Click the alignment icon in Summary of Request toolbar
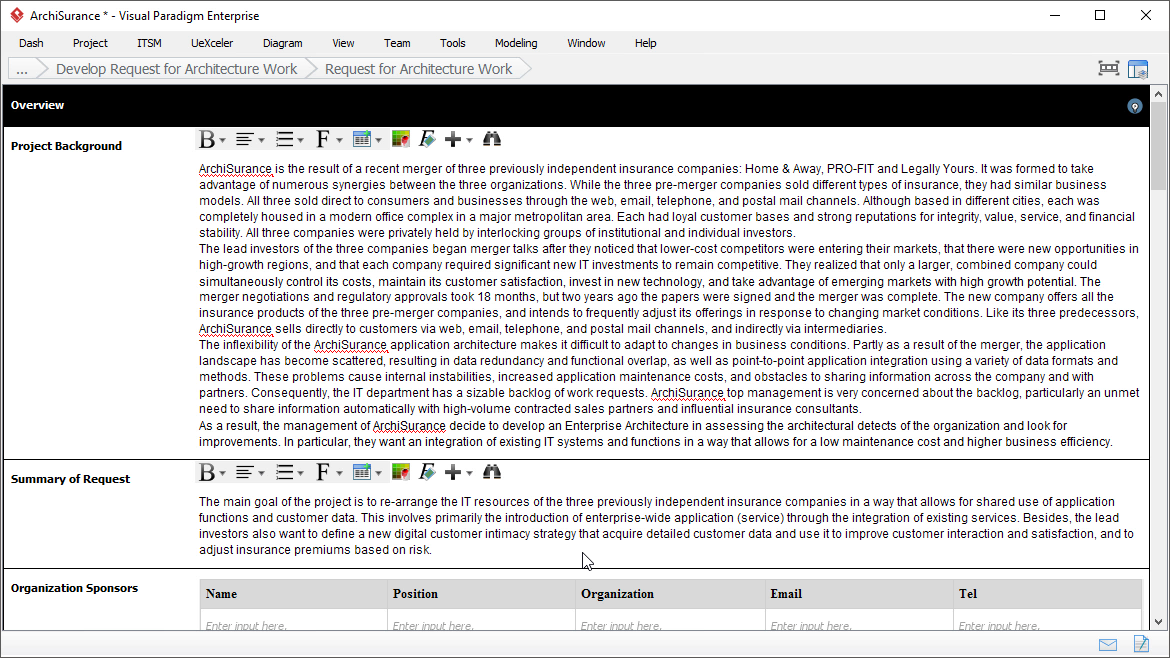Image resolution: width=1170 pixels, height=658 pixels. pyautogui.click(x=244, y=472)
